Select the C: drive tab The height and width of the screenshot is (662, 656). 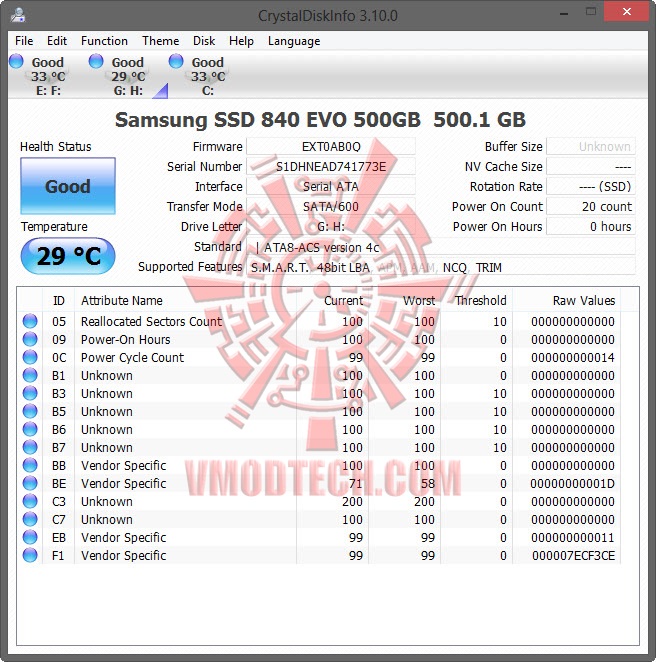[208, 76]
